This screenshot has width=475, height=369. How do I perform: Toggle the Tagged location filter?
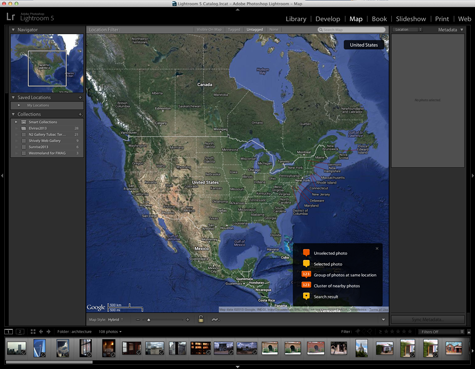tap(234, 30)
